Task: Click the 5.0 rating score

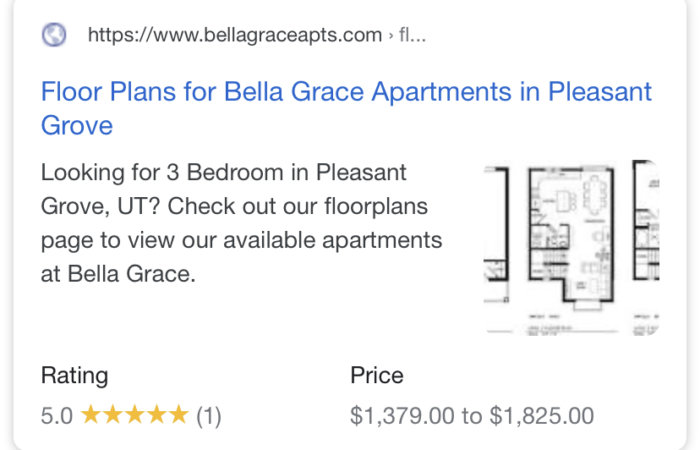Action: 57,416
